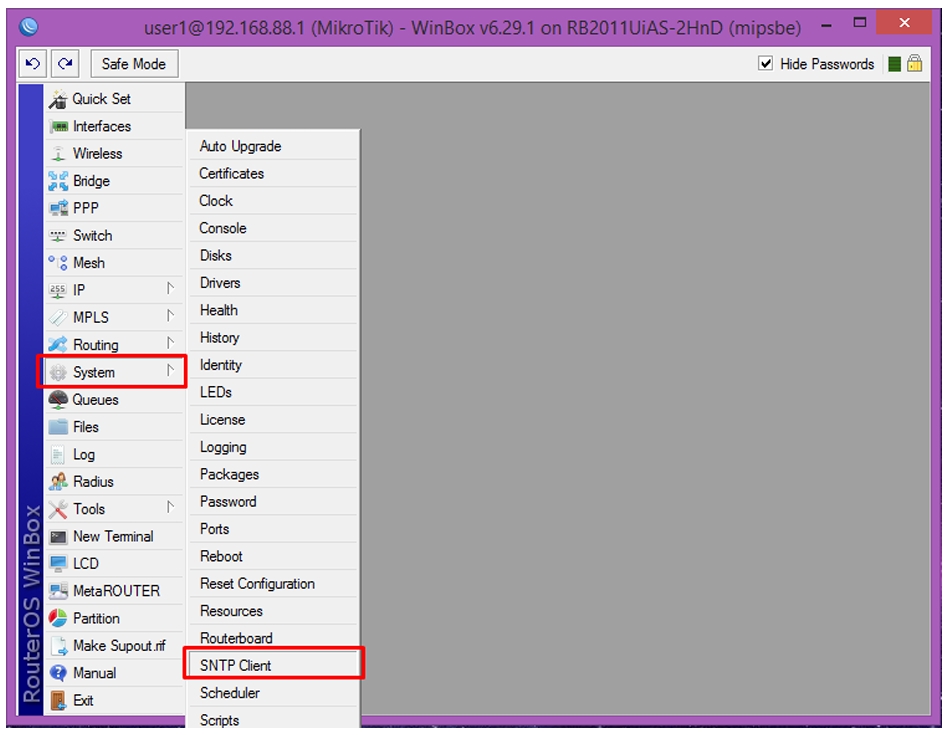Click the Log icon
Viewport: 947px width, 735px height.
pos(57,455)
